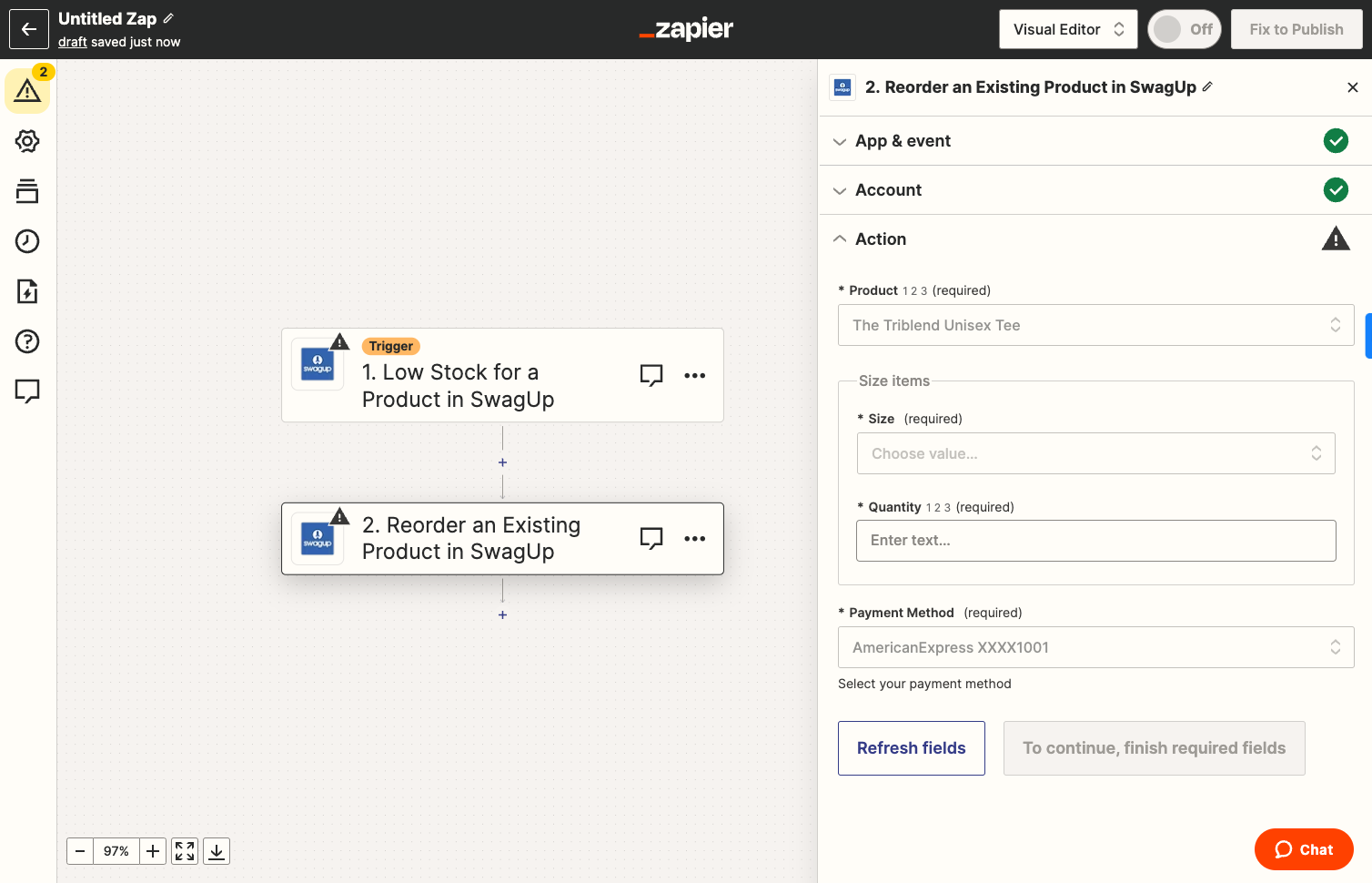1372x883 pixels.
Task: Rename step via pencil icon in panel header
Action: (x=1207, y=86)
